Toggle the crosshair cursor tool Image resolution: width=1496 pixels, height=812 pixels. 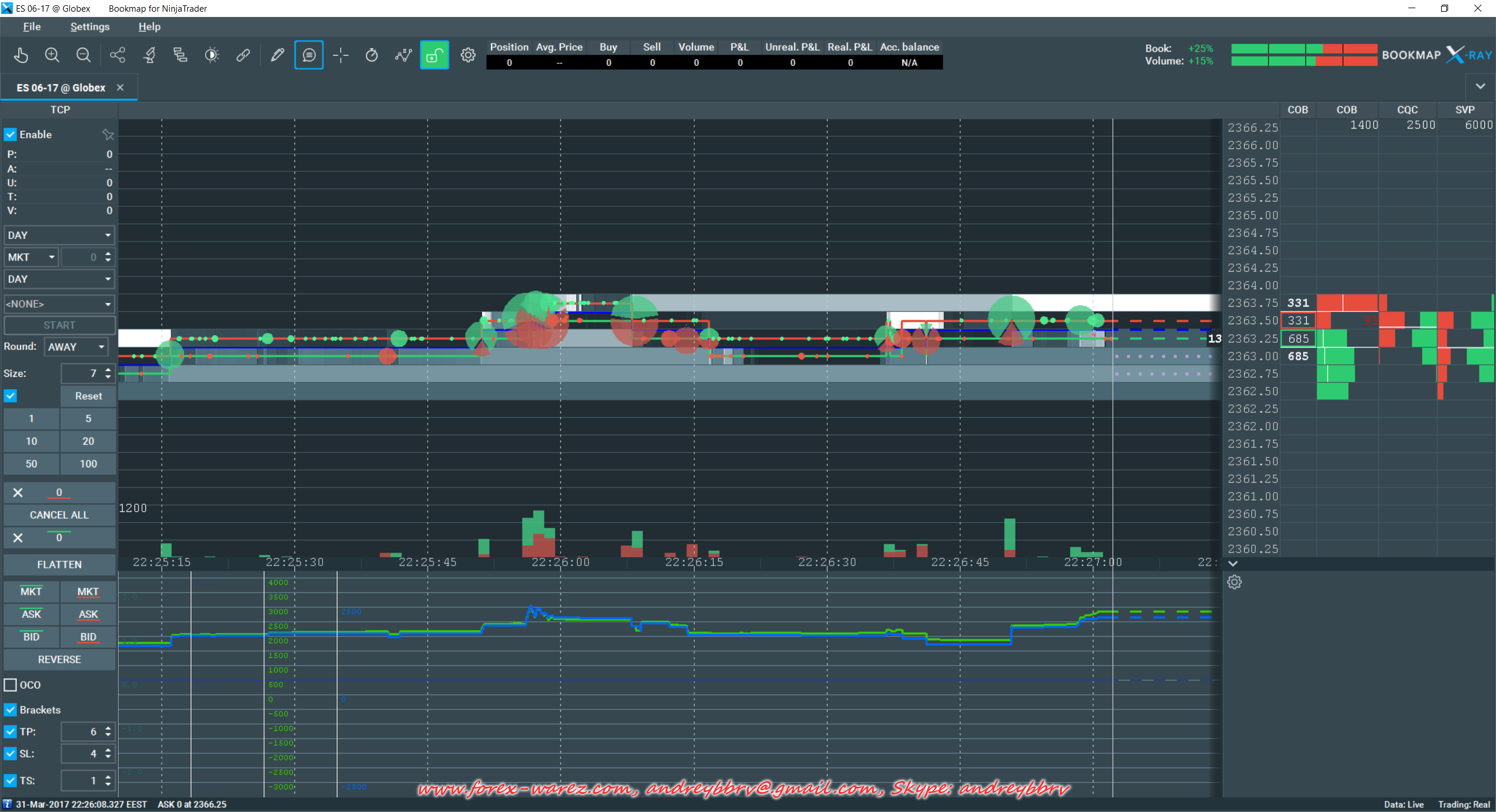341,55
